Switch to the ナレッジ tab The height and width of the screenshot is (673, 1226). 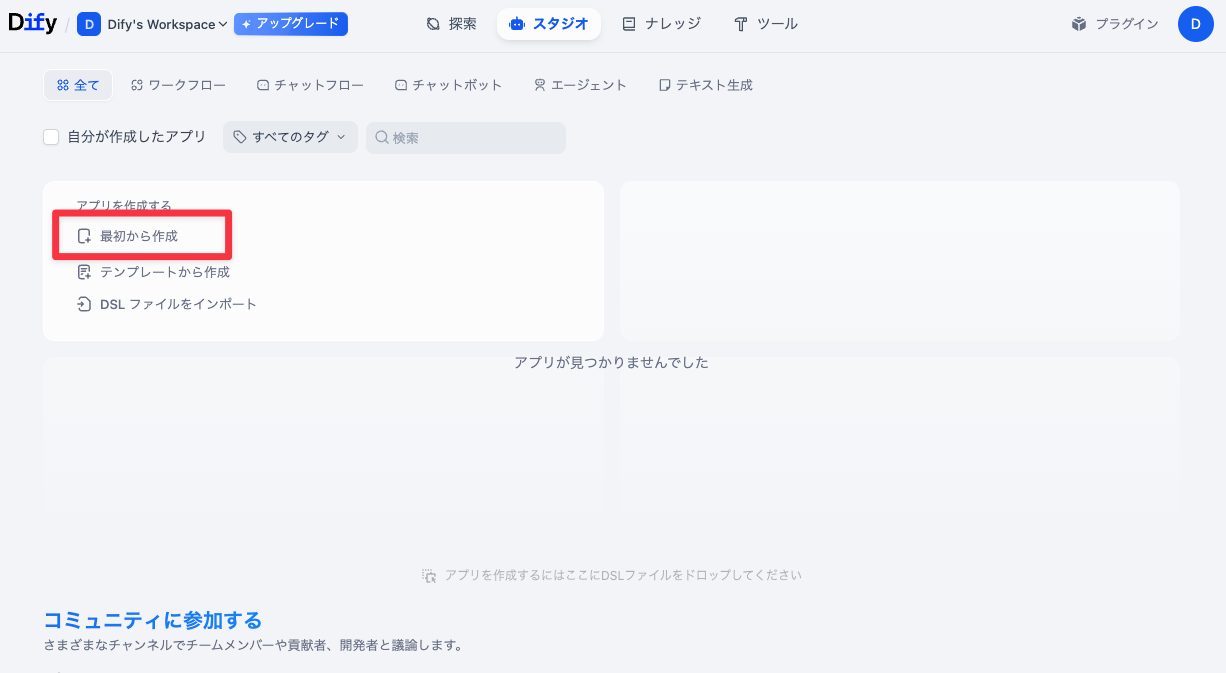[x=661, y=24]
